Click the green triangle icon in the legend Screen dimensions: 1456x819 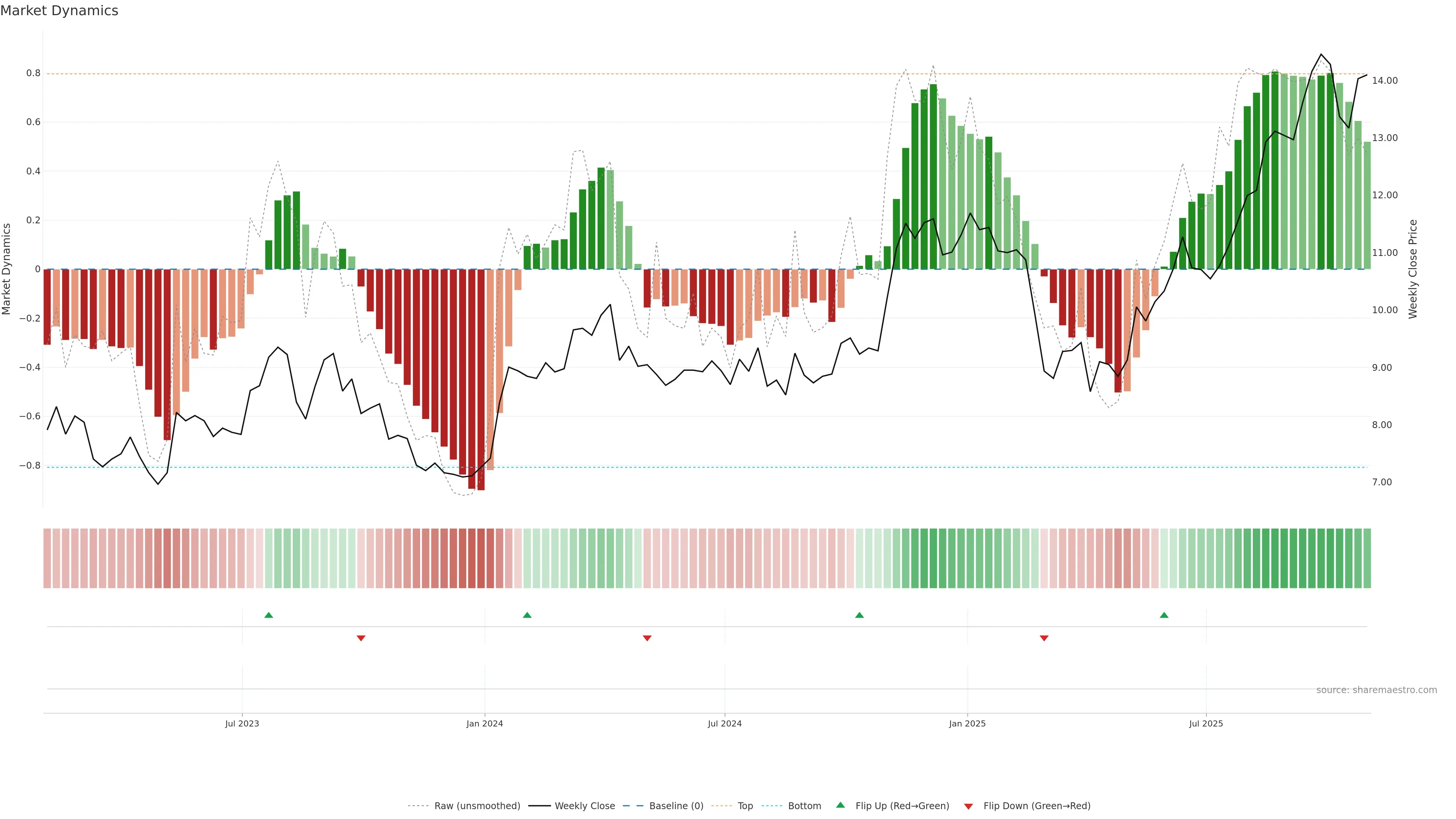(841, 805)
